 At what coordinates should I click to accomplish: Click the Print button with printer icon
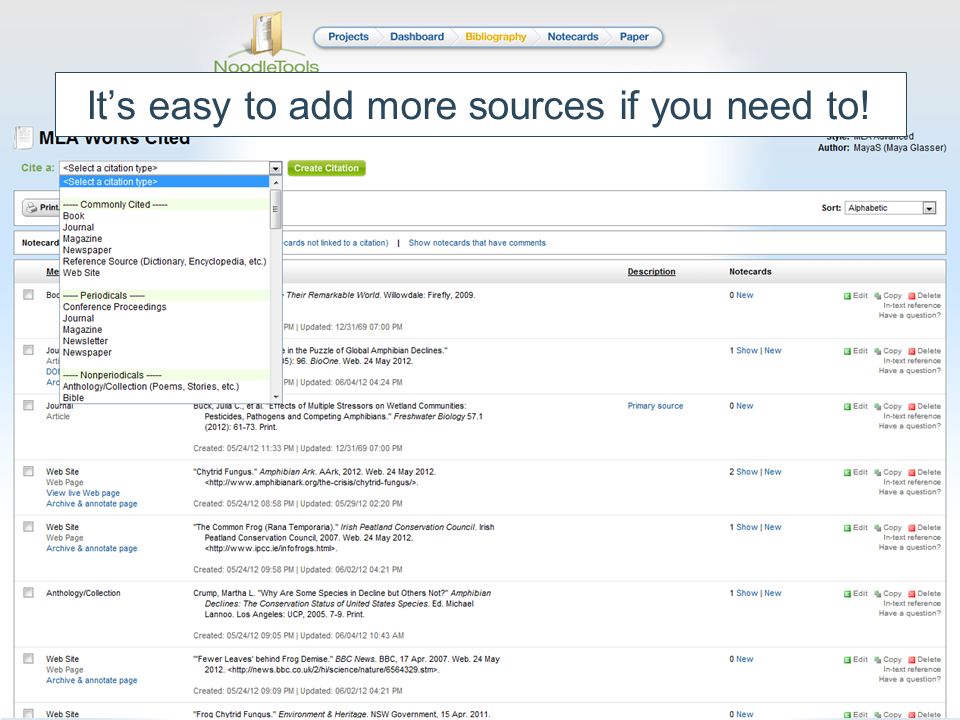coord(40,208)
